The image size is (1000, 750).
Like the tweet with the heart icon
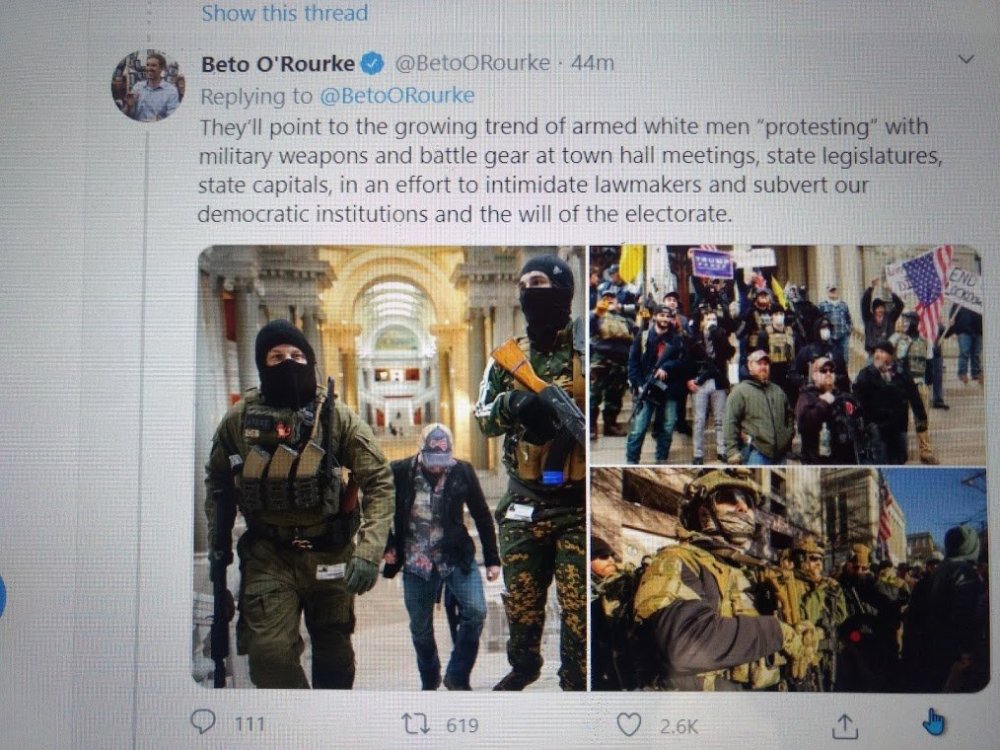(629, 724)
